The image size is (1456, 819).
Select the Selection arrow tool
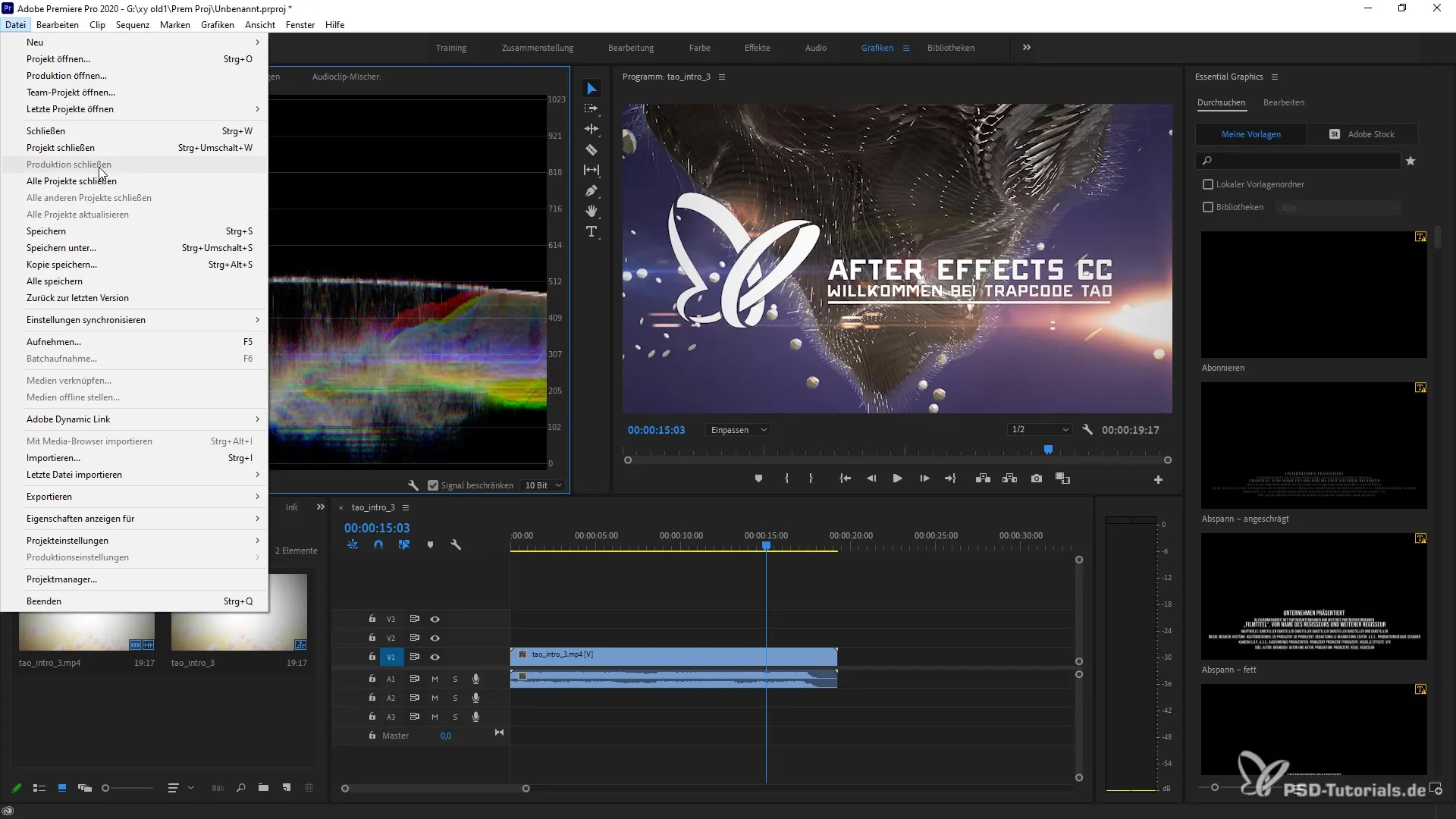[x=591, y=89]
